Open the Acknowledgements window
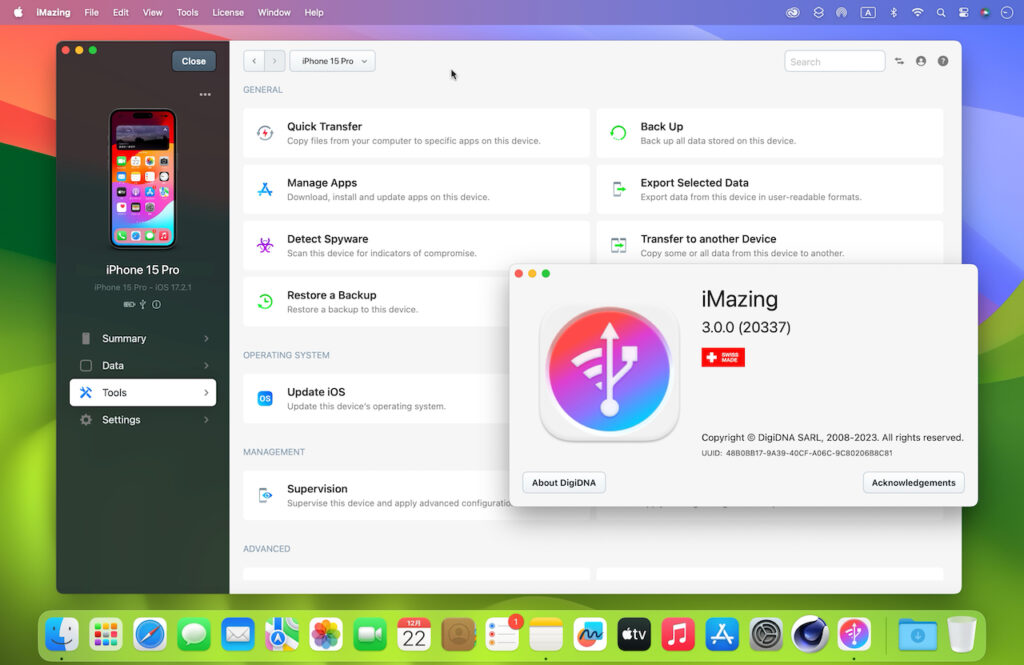 tap(913, 482)
